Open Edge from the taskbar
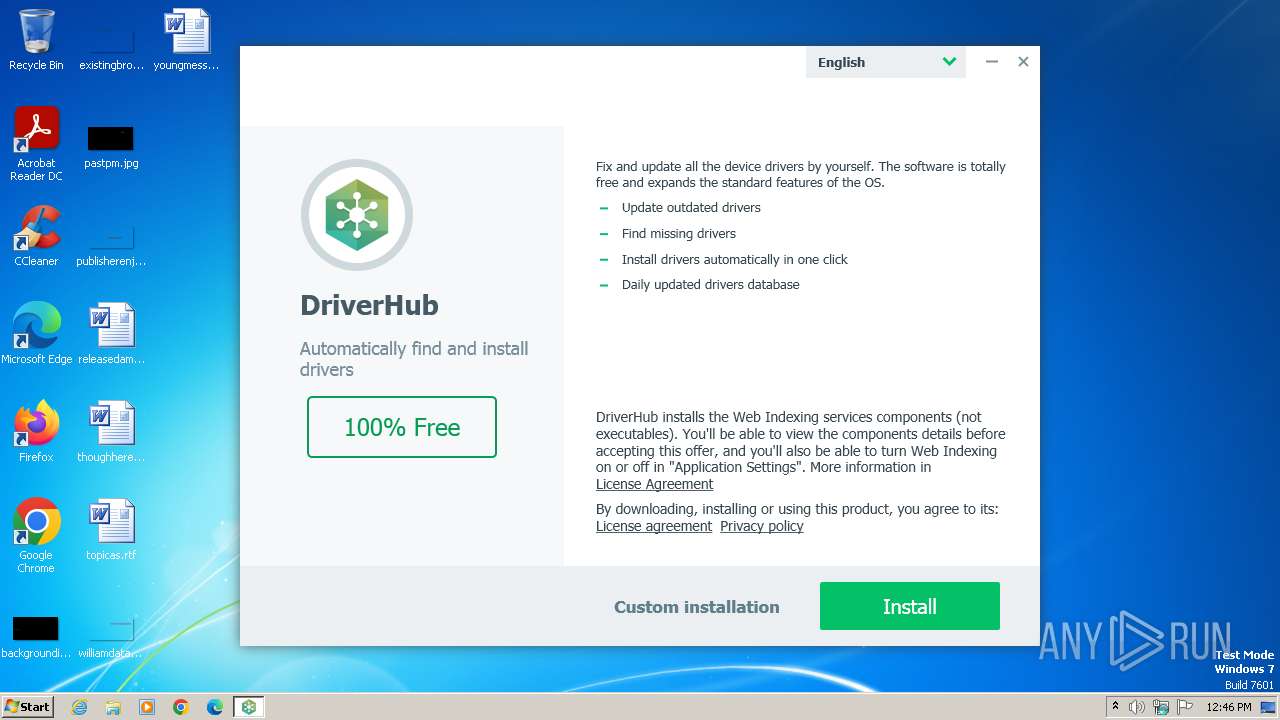Image resolution: width=1280 pixels, height=720 pixels. pyautogui.click(x=215, y=707)
